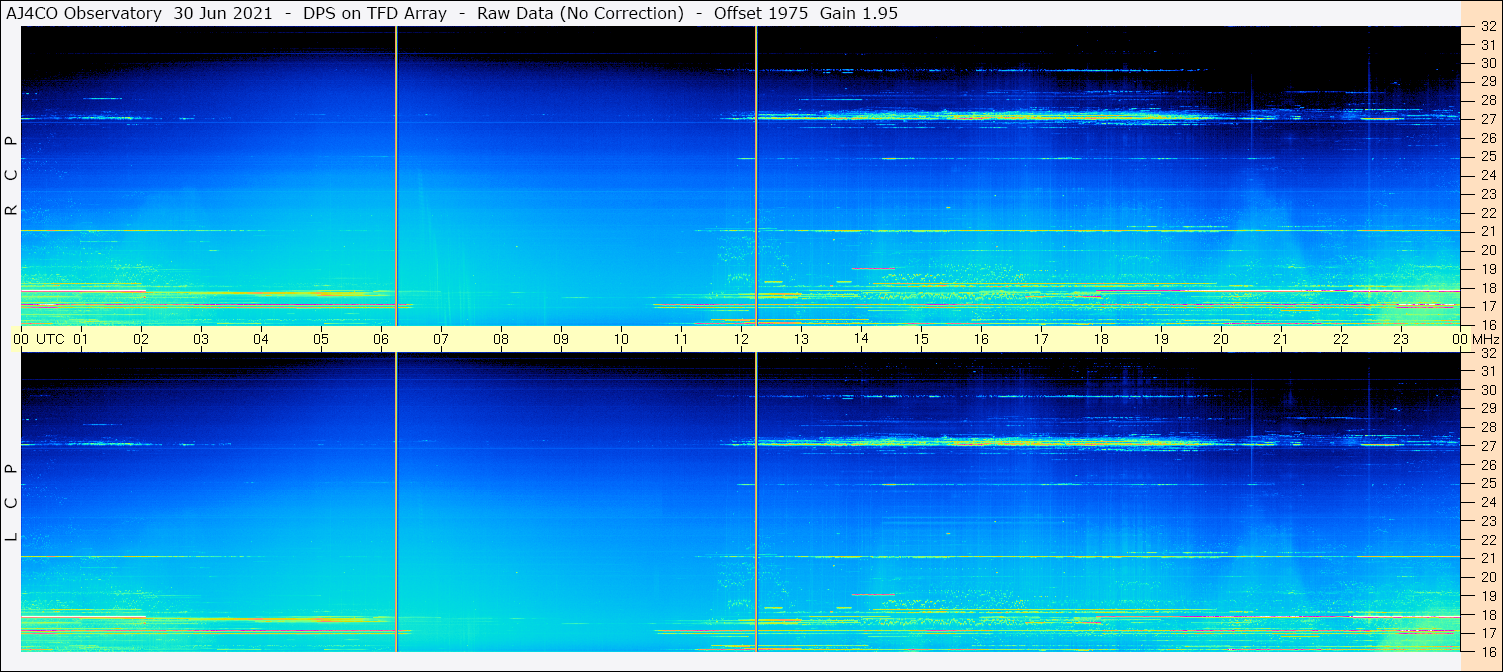Click the 02 hour axis label

[141, 339]
